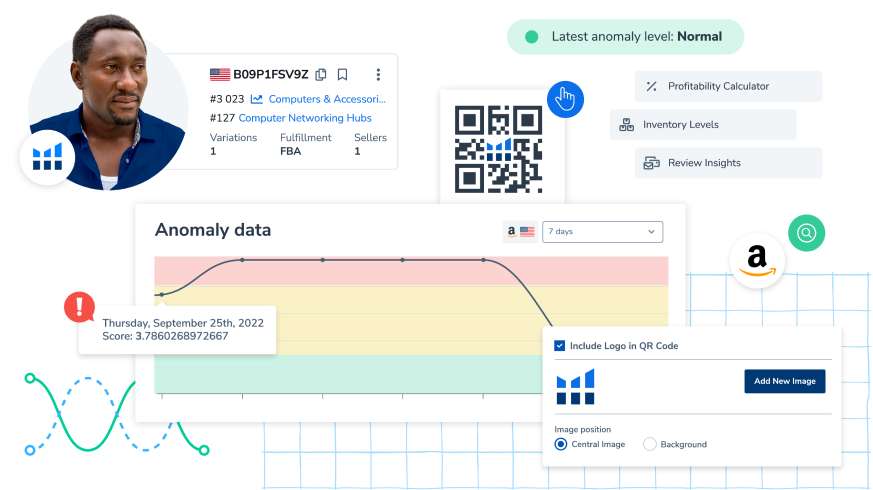Open the Review Insights menu item

pos(728,163)
